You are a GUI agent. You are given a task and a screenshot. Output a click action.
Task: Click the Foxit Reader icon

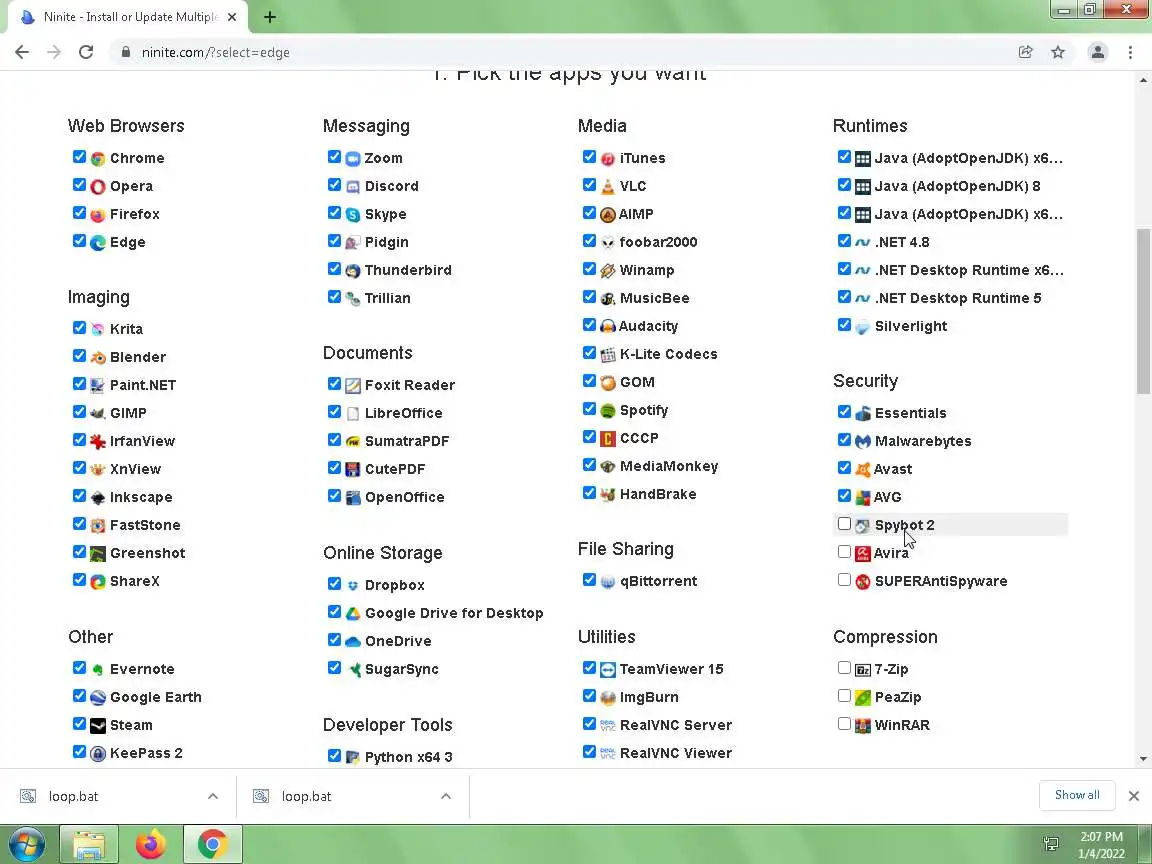point(353,386)
